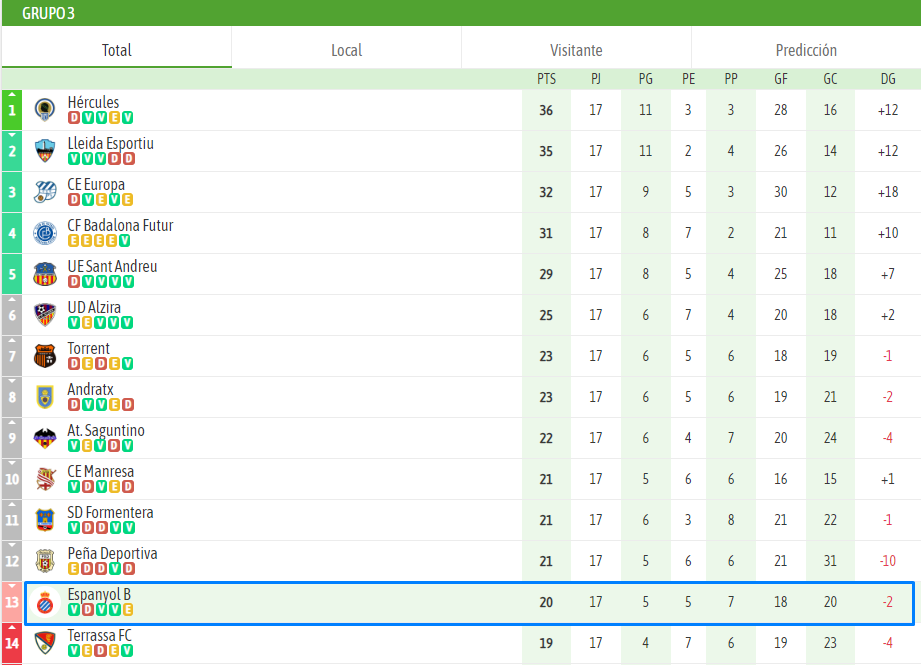Screen dimensions: 921x665
Task: Switch to the Local tab
Action: 345,49
